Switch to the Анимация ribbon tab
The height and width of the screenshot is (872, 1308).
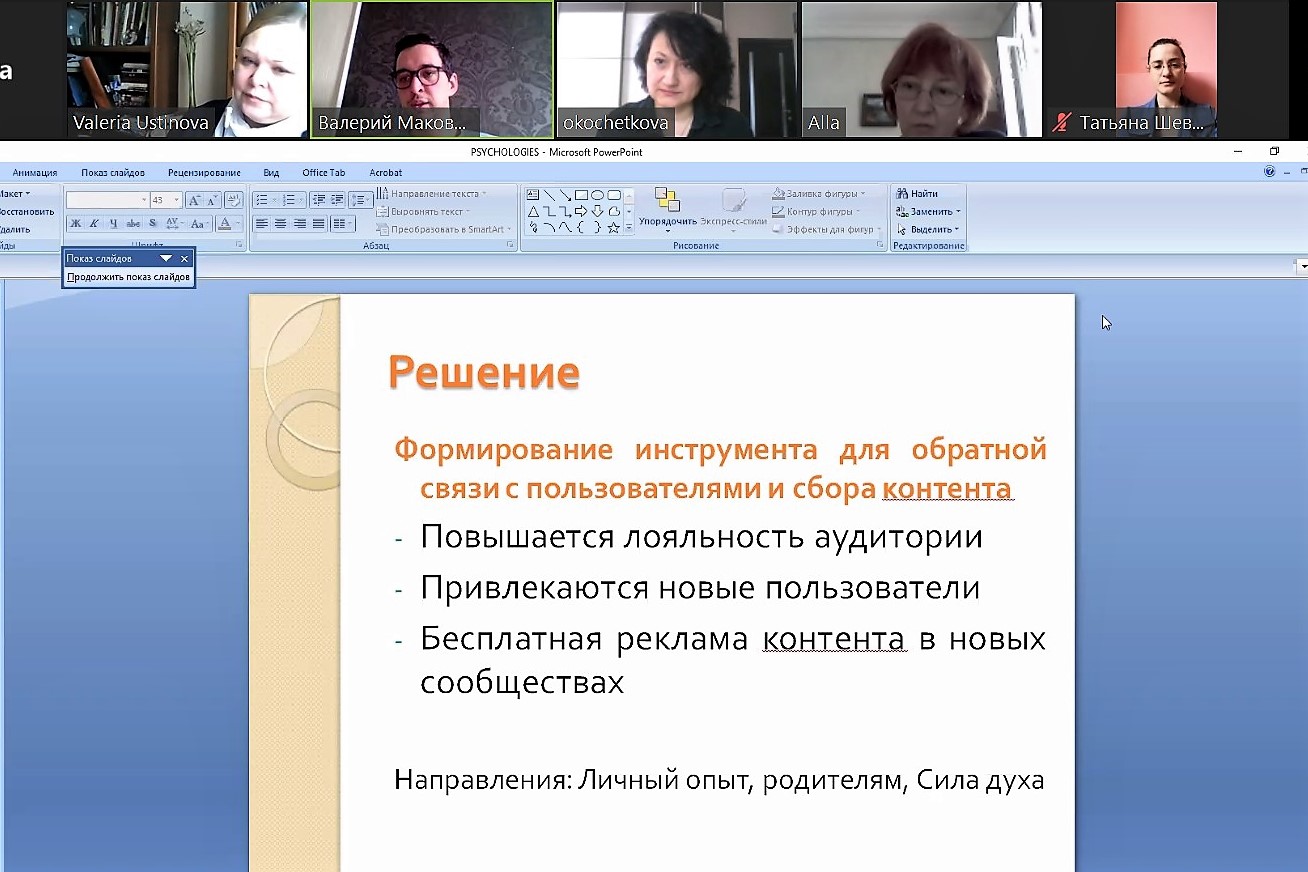pyautogui.click(x=35, y=173)
